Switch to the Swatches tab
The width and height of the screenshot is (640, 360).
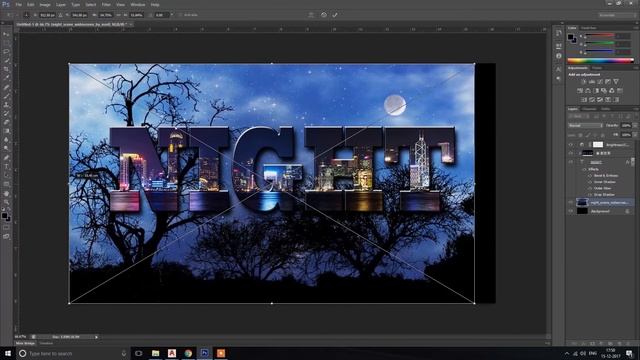[589, 28]
